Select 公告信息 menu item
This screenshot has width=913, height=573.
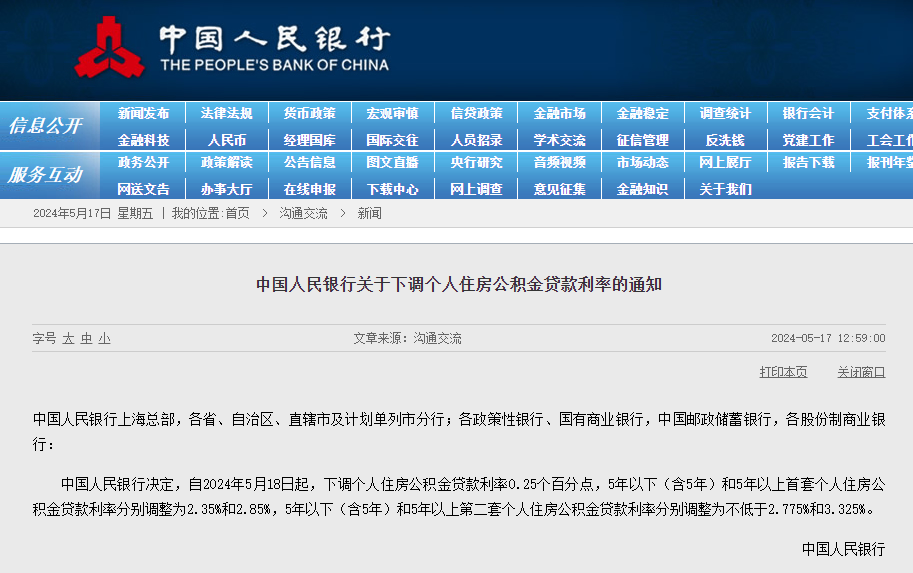pyautogui.click(x=310, y=162)
